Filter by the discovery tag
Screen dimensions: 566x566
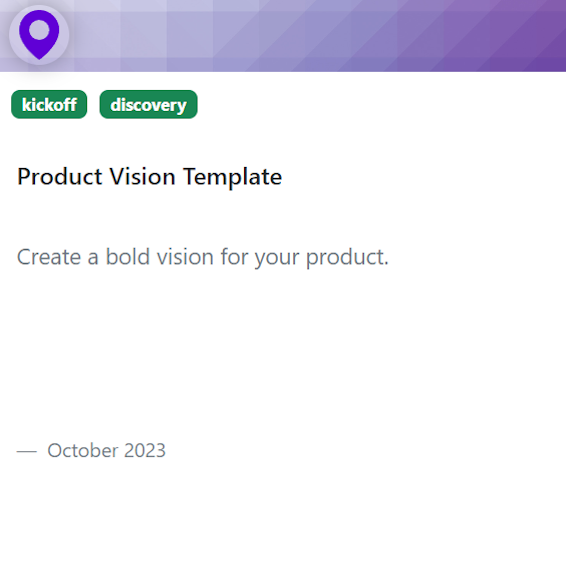click(148, 104)
